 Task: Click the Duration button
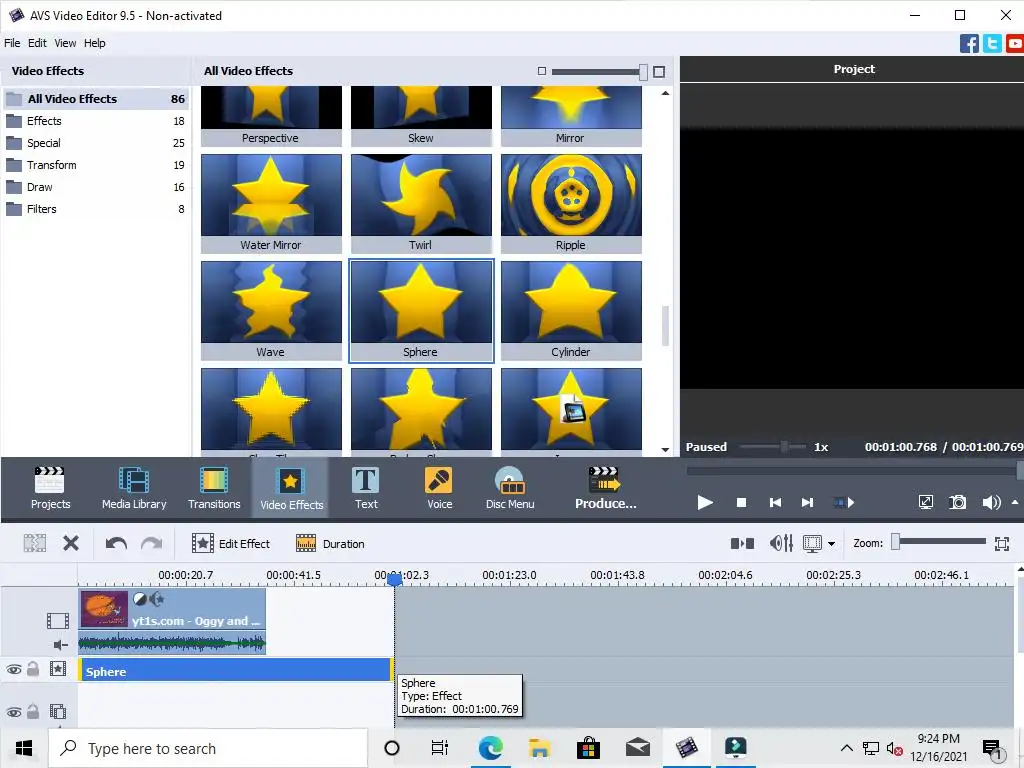pyautogui.click(x=330, y=543)
